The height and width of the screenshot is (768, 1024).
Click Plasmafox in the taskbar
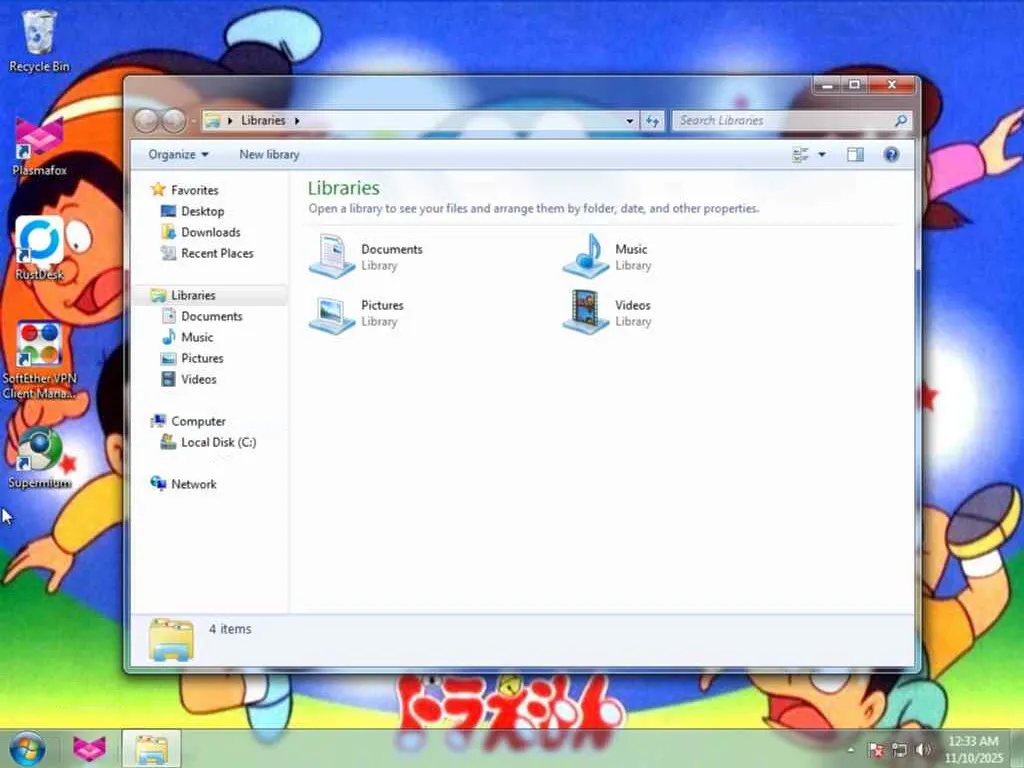89,748
